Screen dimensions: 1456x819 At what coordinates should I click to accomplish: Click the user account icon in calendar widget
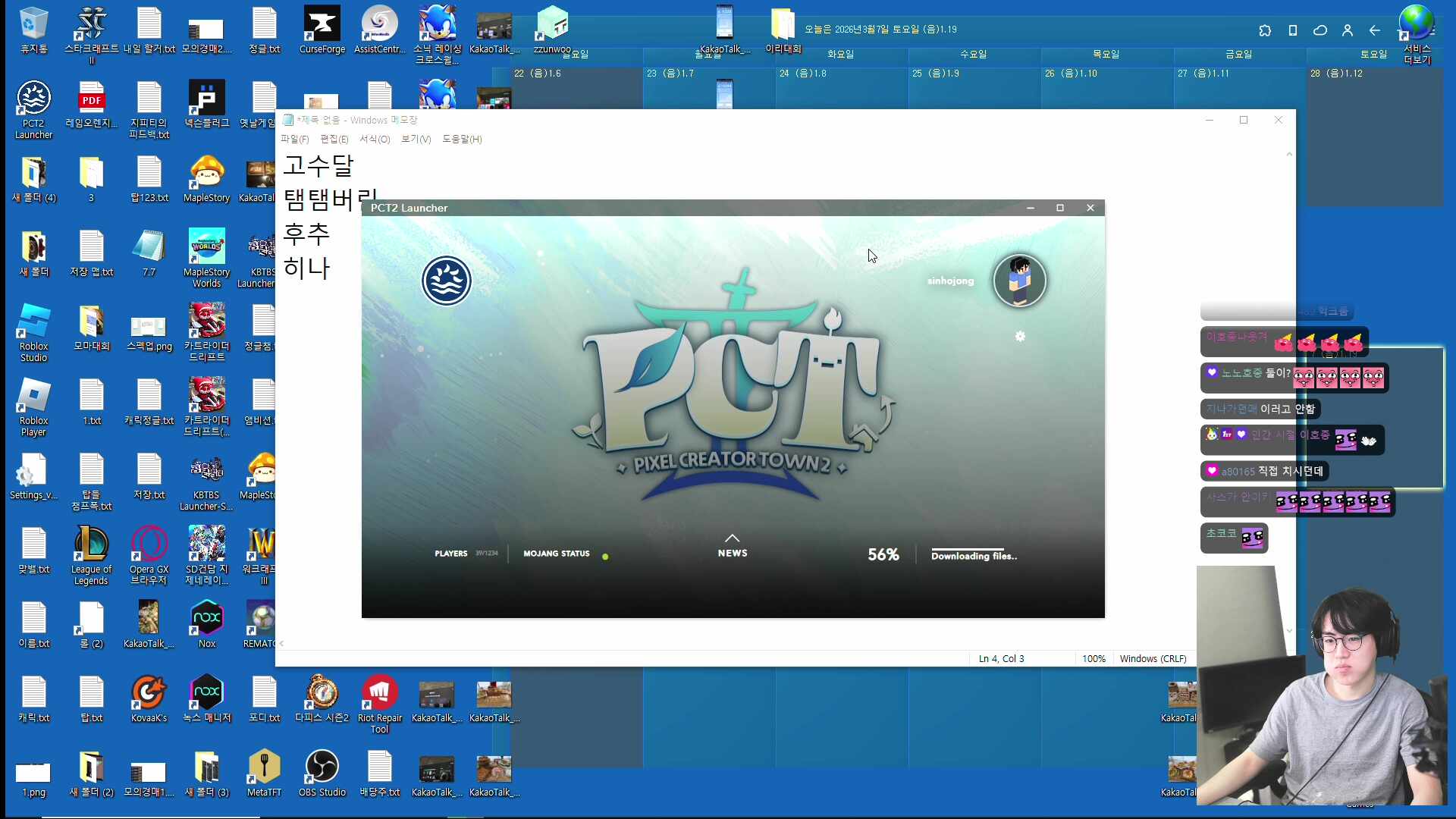coord(1348,30)
